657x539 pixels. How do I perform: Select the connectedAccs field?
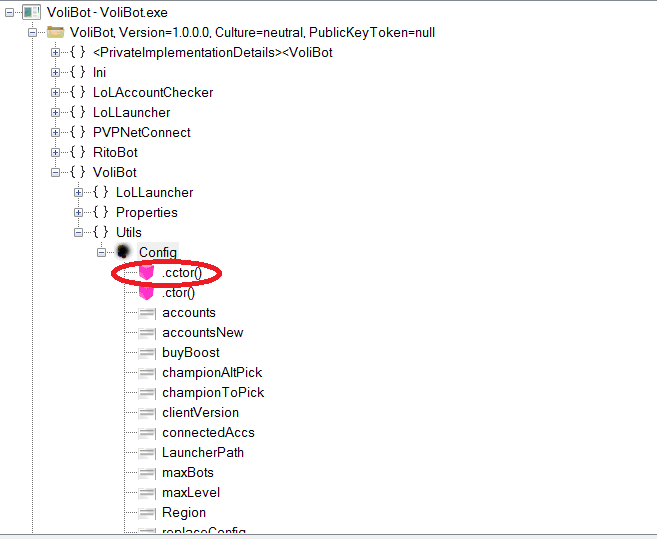coord(208,433)
